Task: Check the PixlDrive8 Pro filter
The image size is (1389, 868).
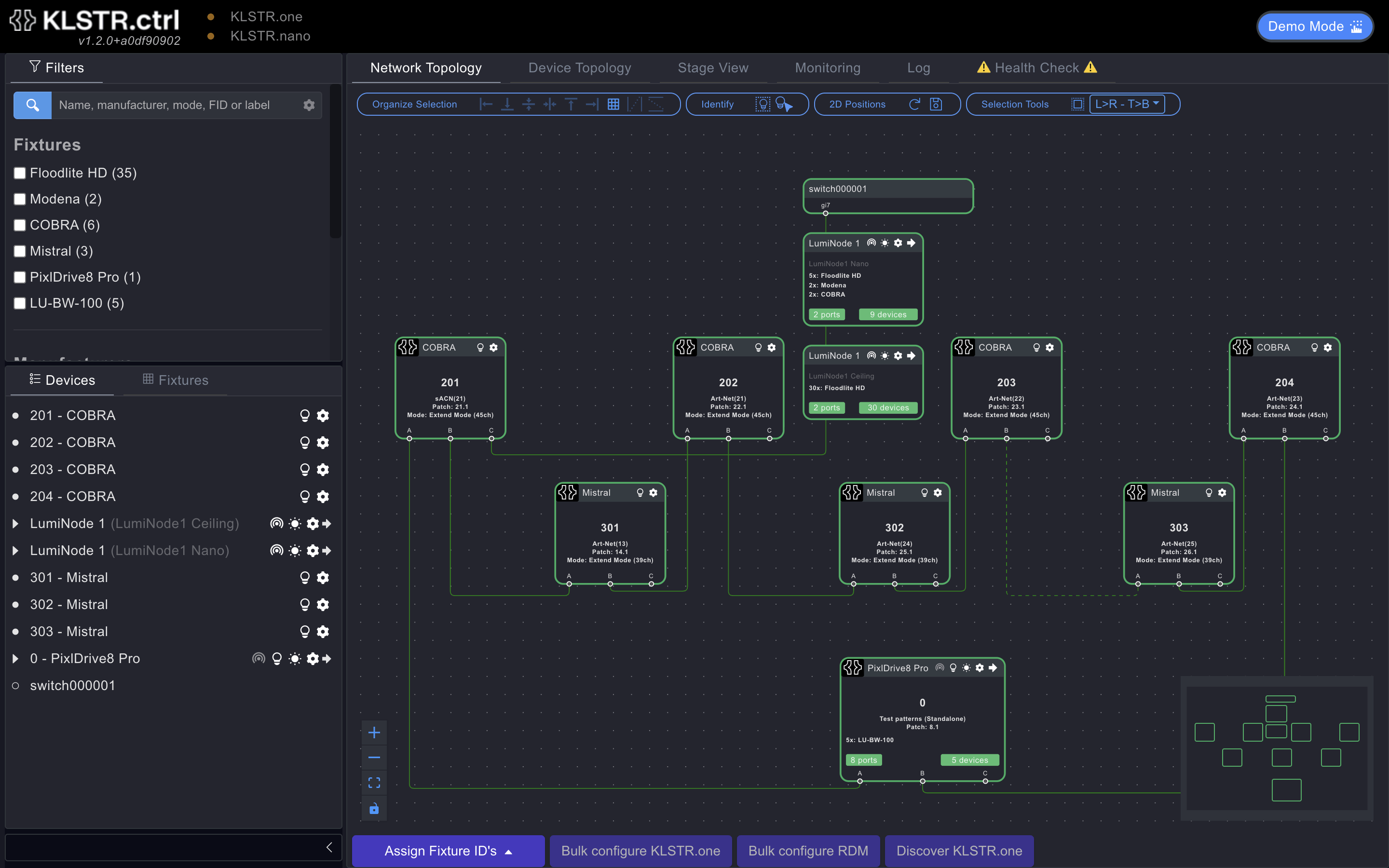Action: 20,277
